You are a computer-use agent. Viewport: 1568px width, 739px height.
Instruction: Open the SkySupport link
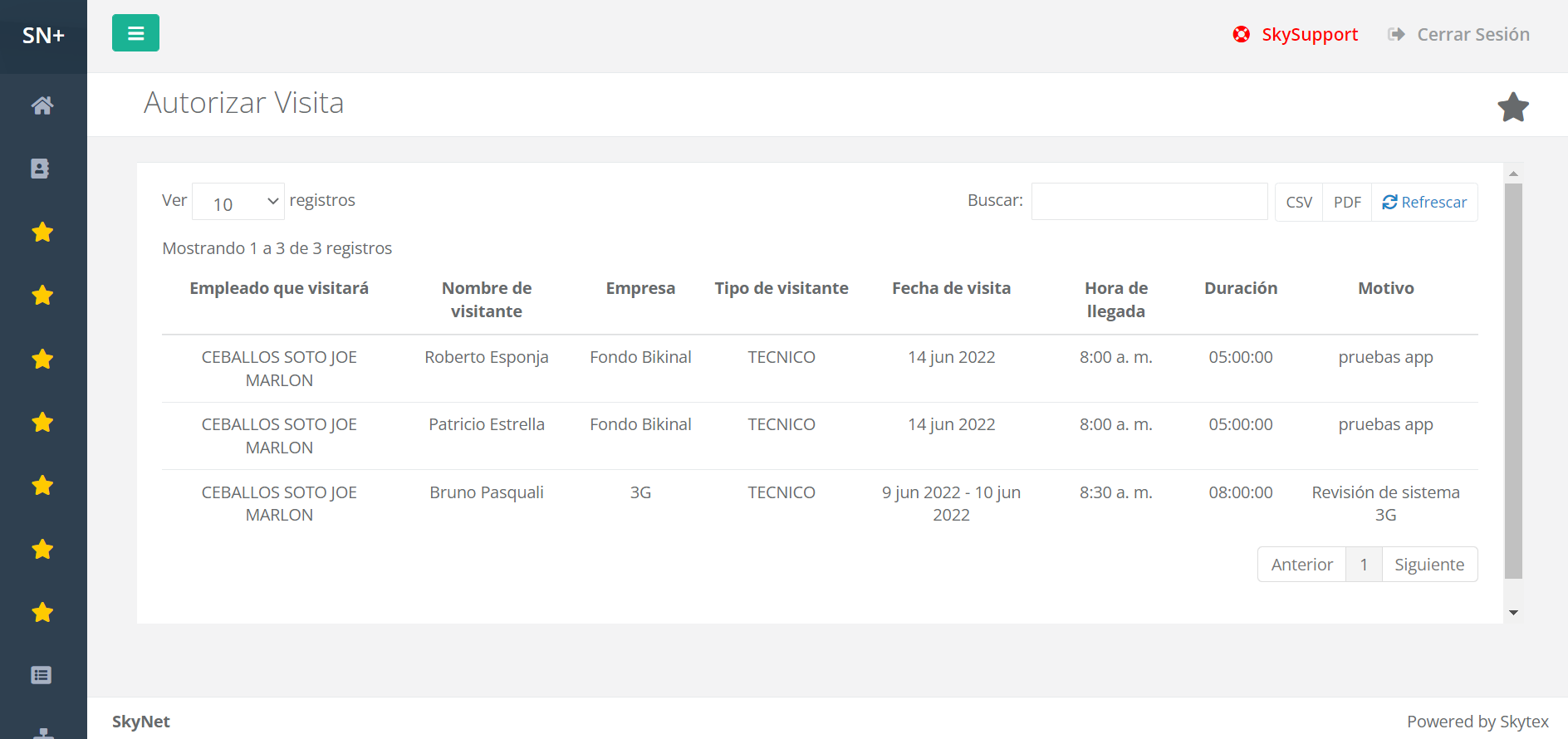click(x=1310, y=34)
